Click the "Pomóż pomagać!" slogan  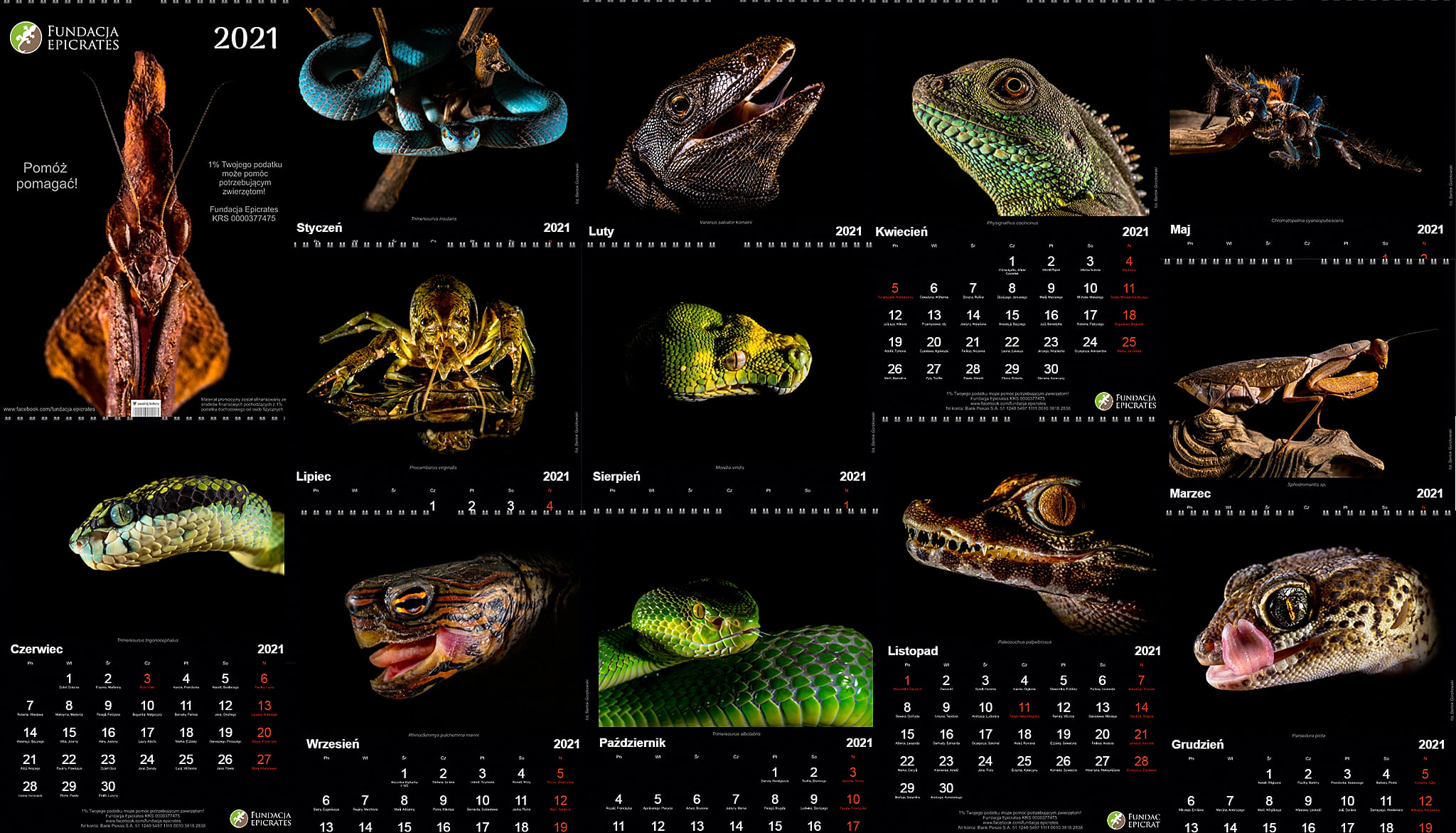tap(46, 176)
